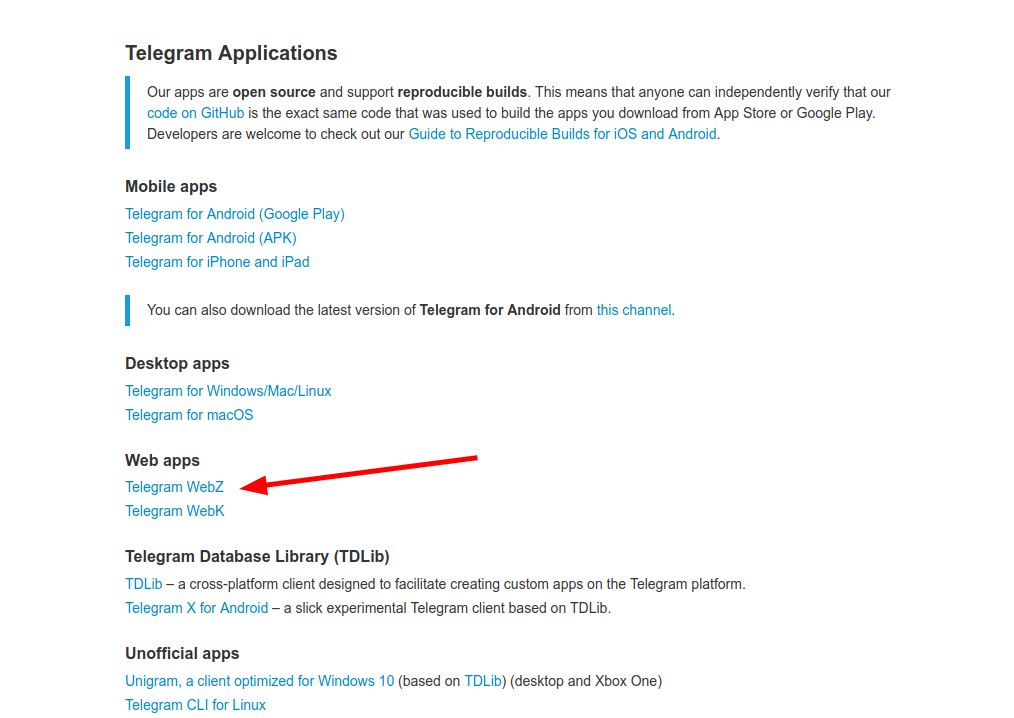Open the TDLib cross-platform client link
This screenshot has height=718, width=1014.
click(144, 584)
